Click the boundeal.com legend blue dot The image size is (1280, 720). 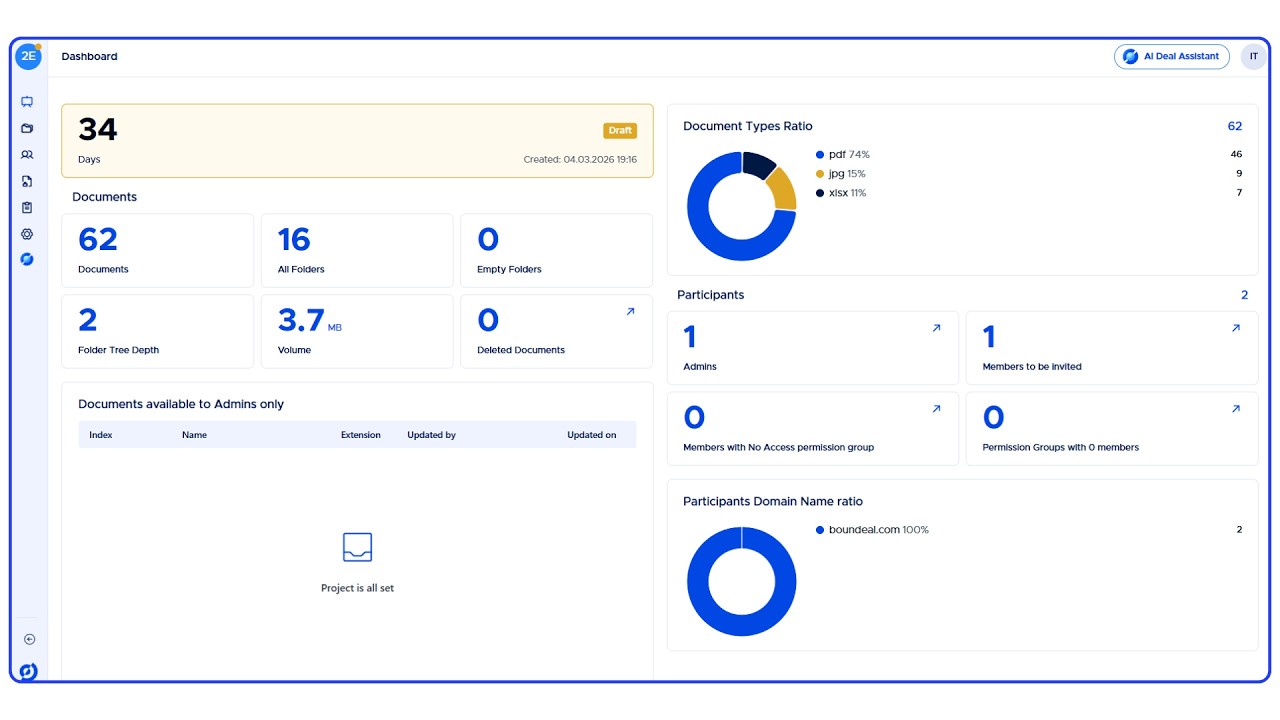click(820, 530)
